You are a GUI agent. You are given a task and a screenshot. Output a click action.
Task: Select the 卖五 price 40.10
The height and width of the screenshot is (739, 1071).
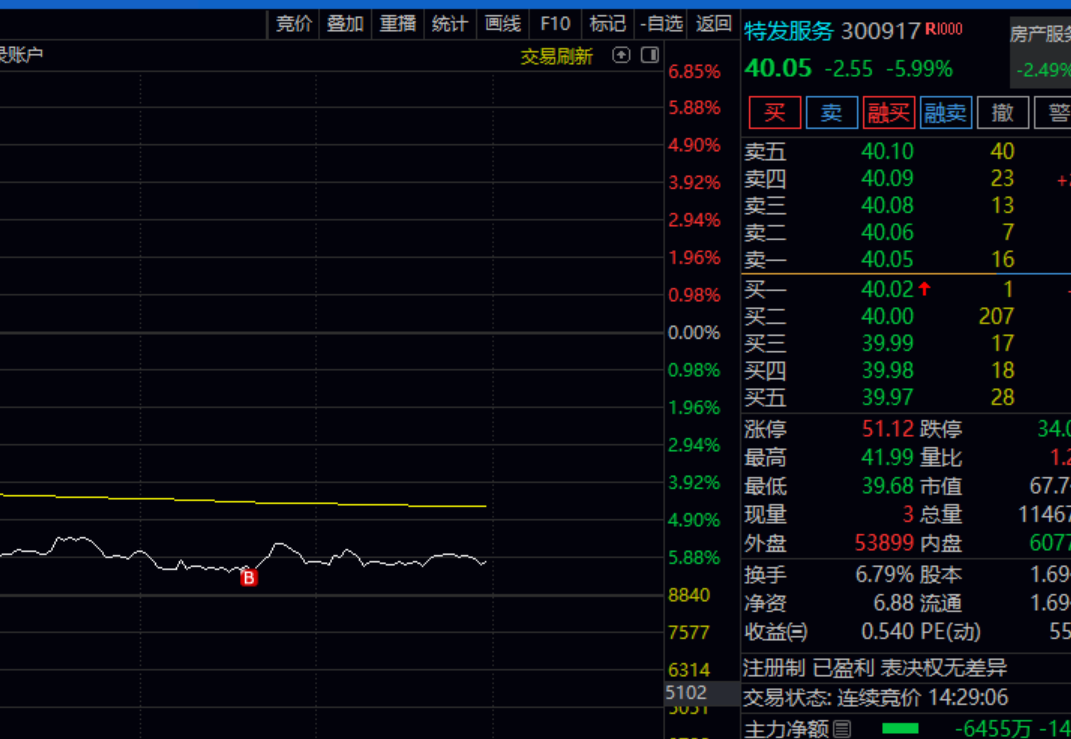click(887, 151)
